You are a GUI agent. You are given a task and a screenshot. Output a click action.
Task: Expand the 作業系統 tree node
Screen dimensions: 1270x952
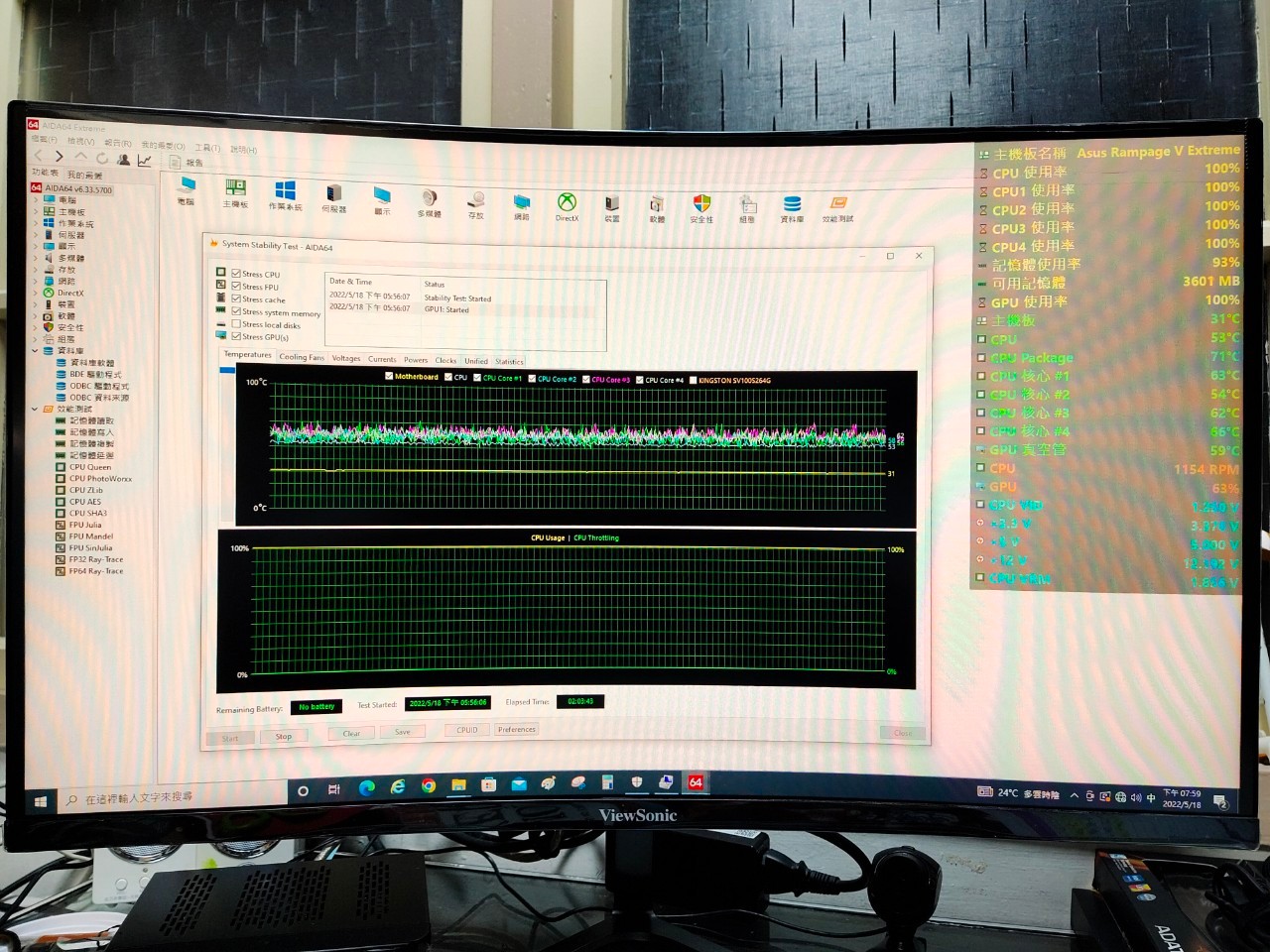point(36,223)
